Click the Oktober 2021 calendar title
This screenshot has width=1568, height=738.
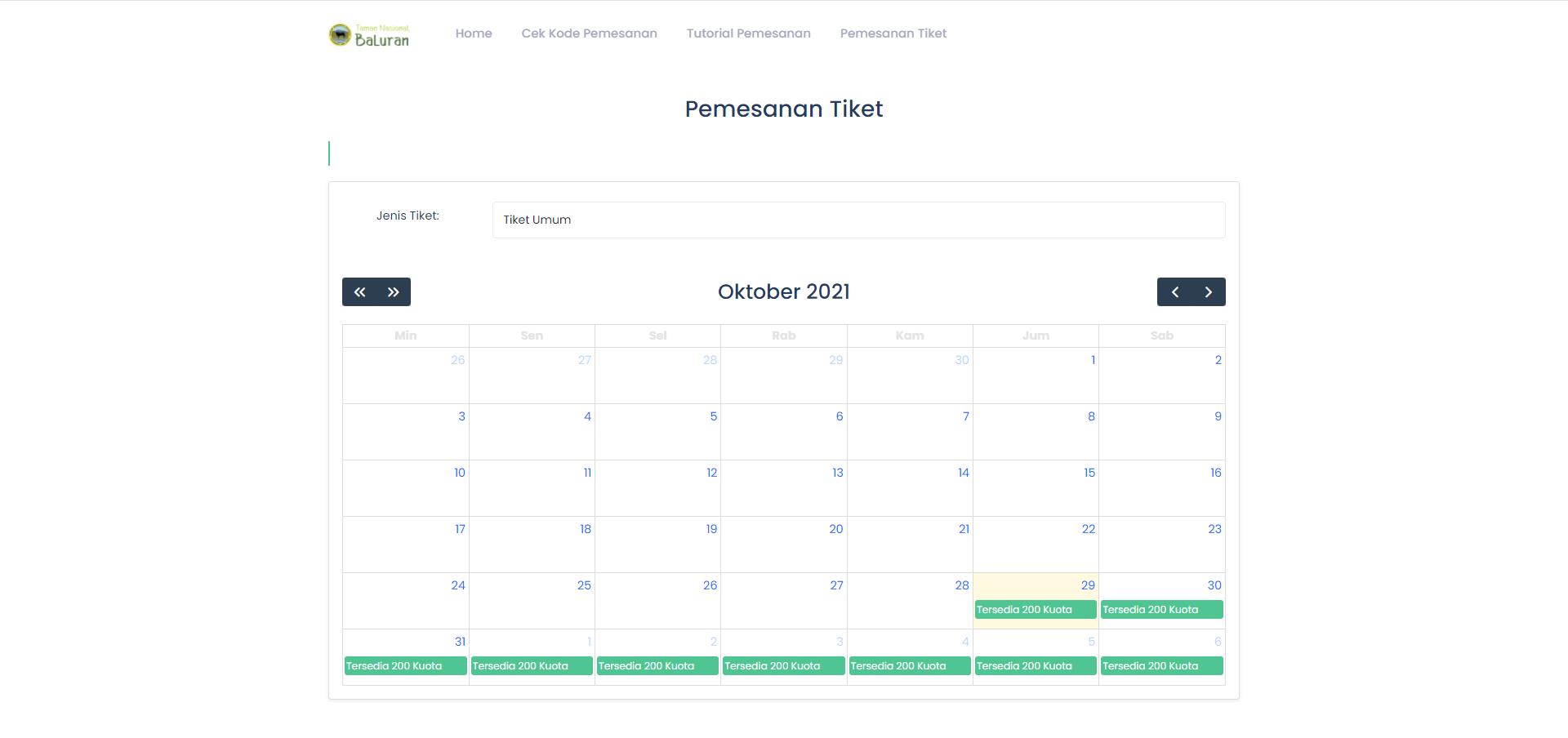[783, 291]
